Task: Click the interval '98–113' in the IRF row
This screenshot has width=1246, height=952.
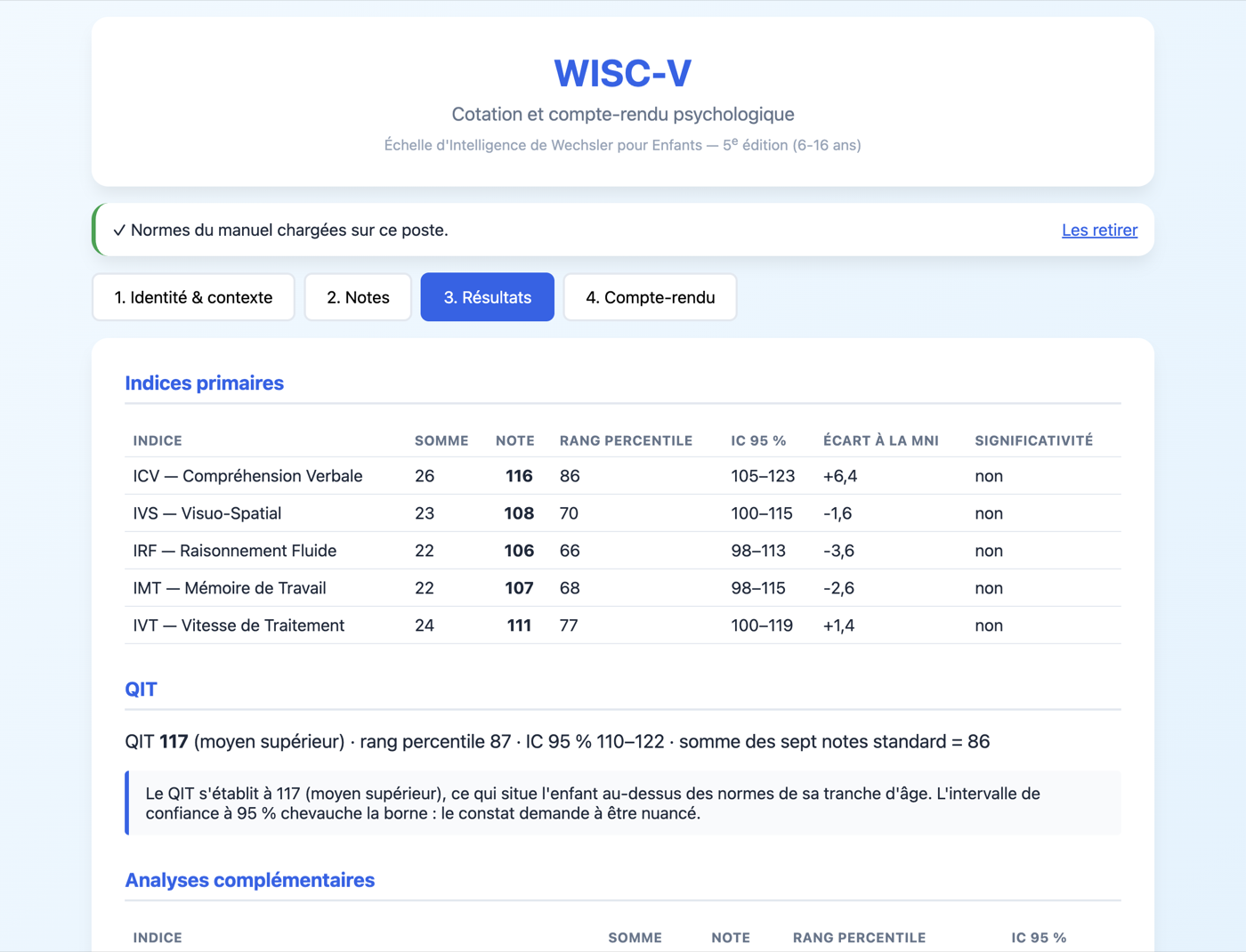Action: coord(758,551)
